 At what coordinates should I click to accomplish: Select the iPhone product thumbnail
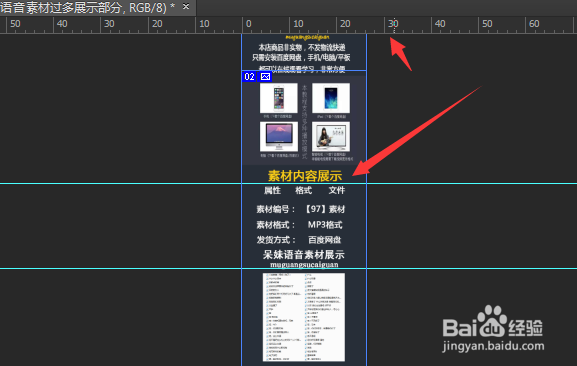pos(279,98)
